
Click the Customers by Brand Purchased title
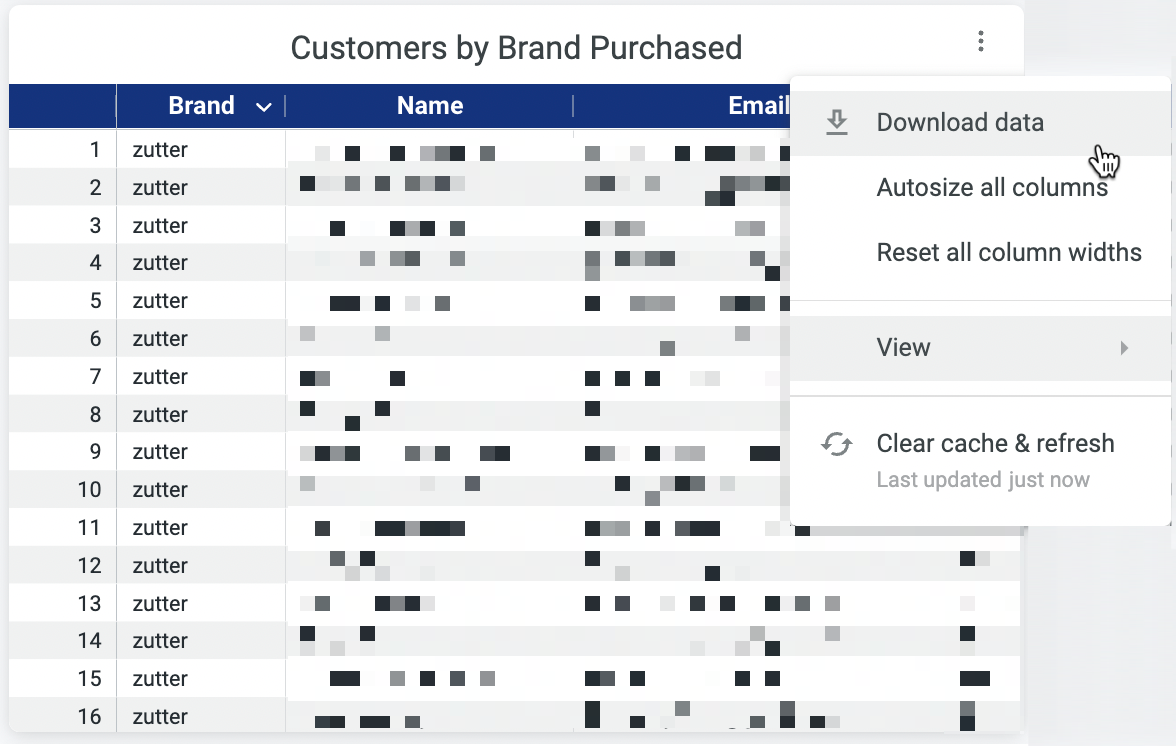[x=516, y=47]
